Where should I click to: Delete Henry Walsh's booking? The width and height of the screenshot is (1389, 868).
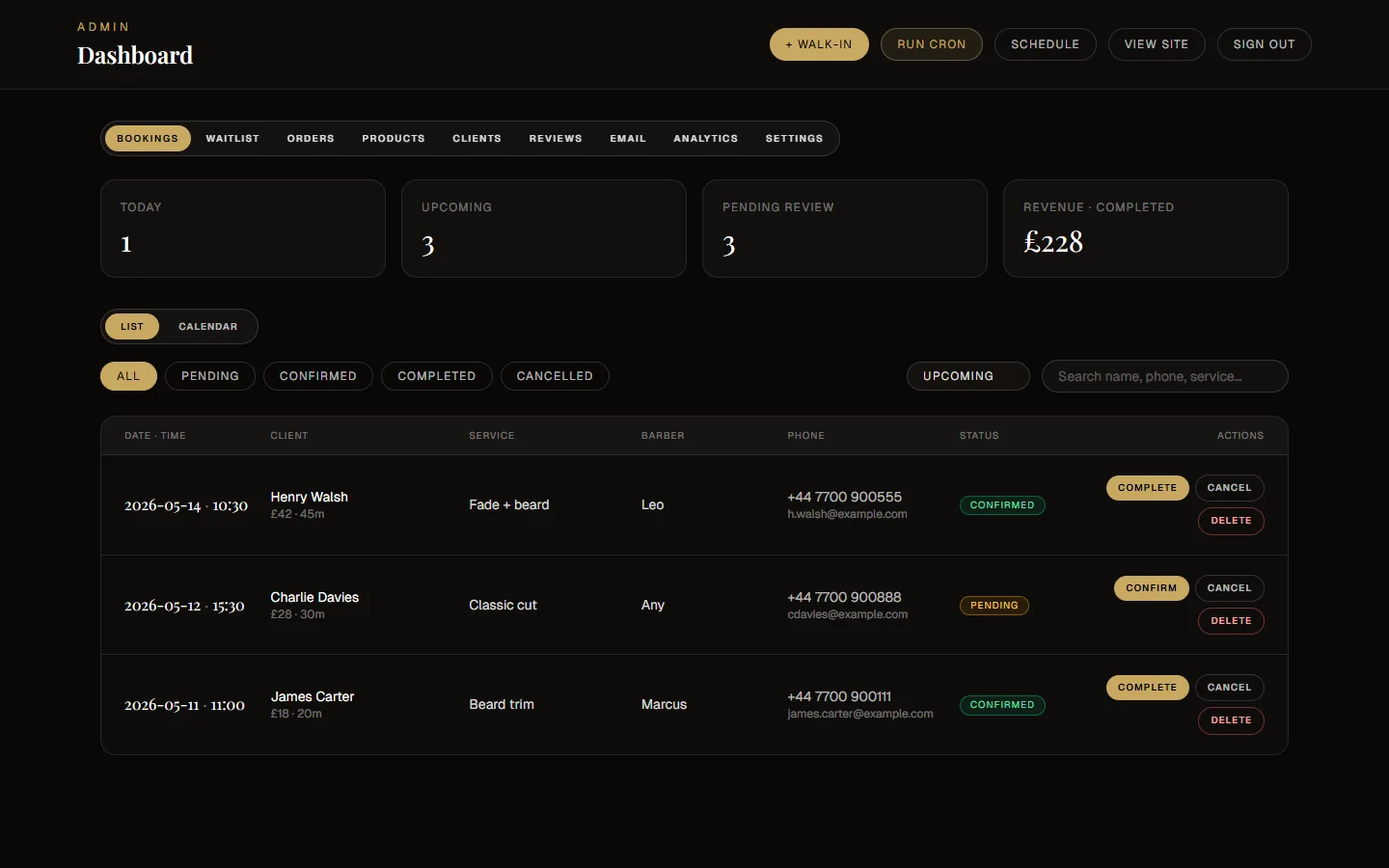pos(1231,521)
